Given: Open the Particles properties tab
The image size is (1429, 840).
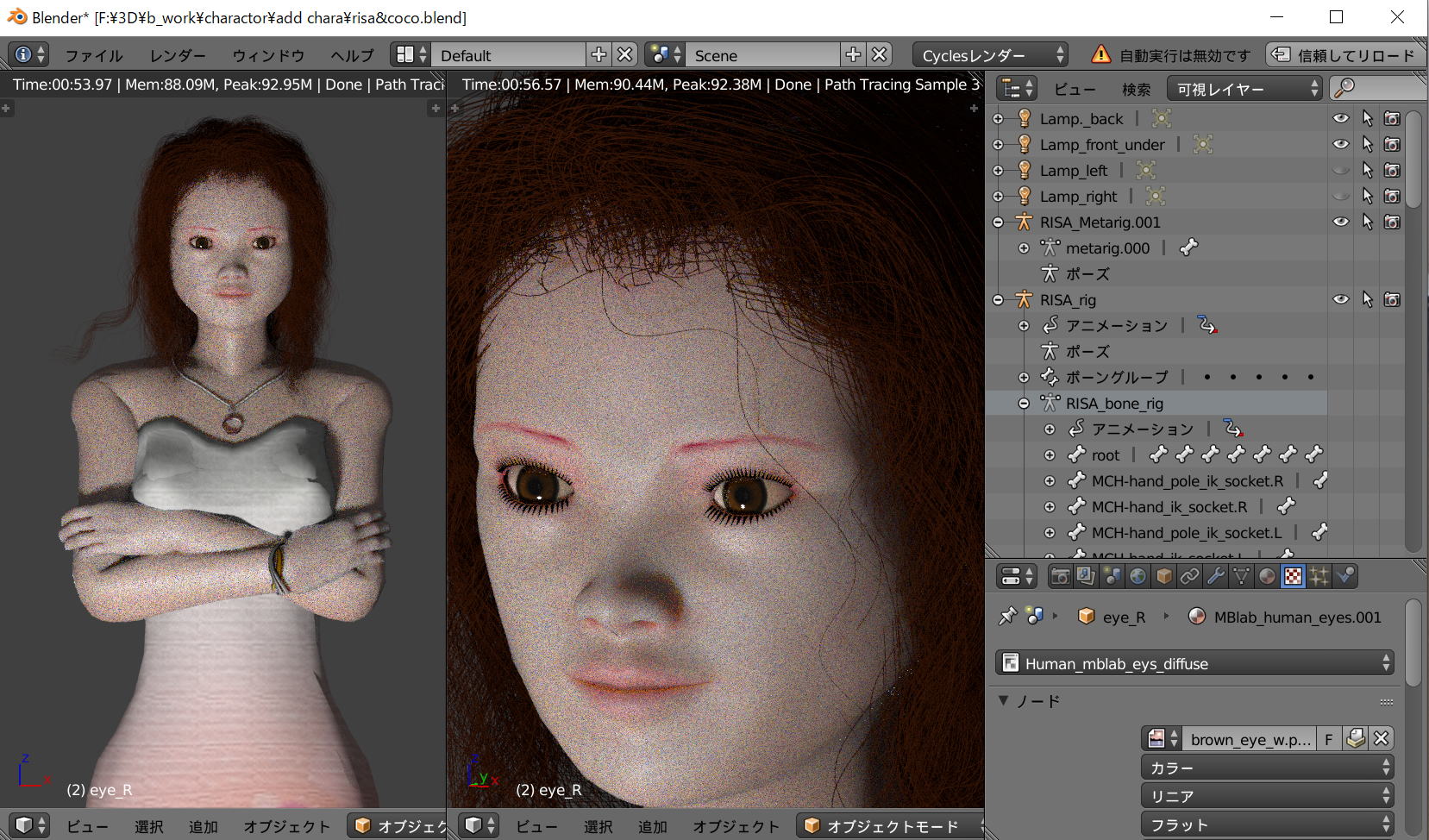Looking at the screenshot, I should 1319,576.
